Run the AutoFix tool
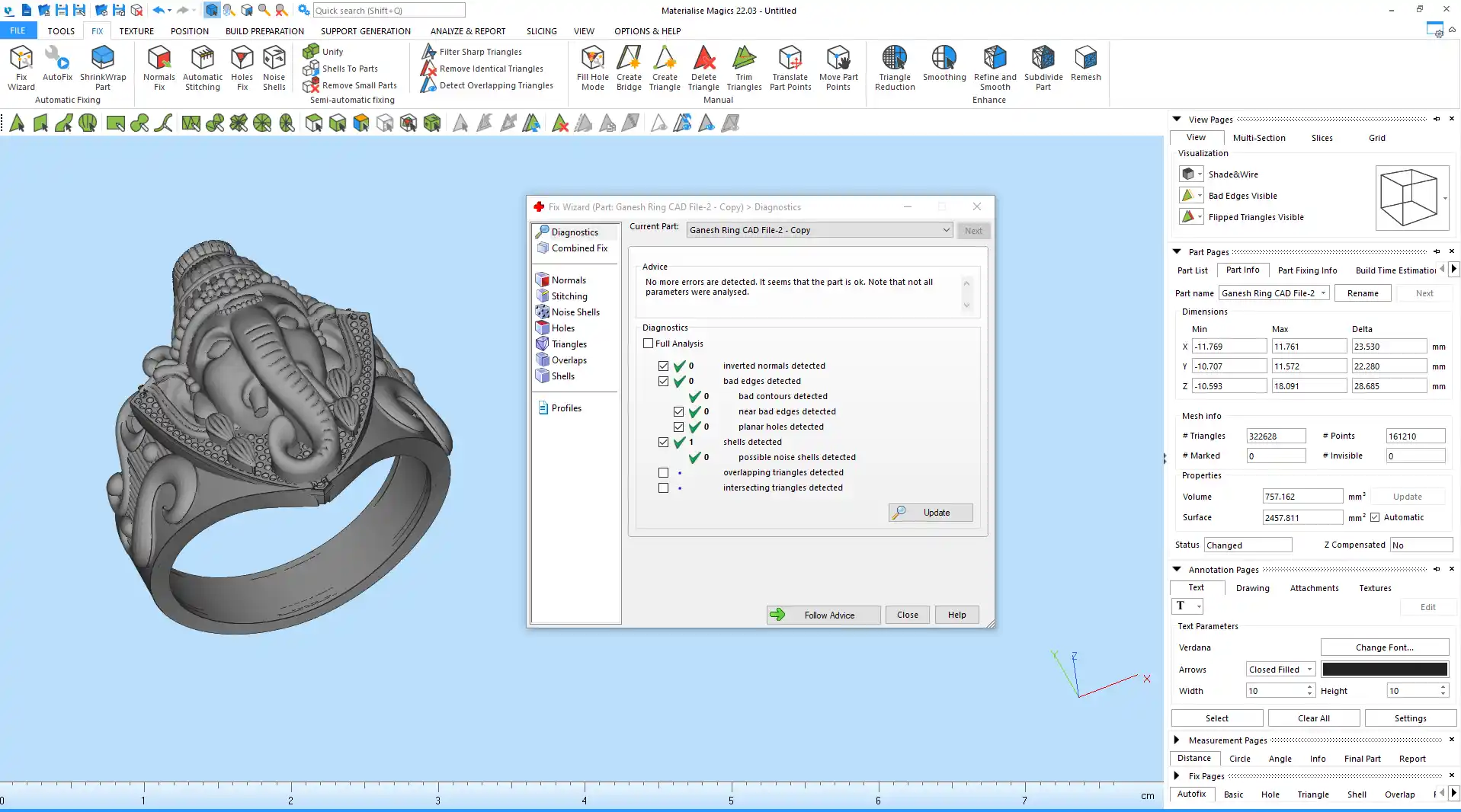Screen dimensions: 1461x812 (x=57, y=63)
